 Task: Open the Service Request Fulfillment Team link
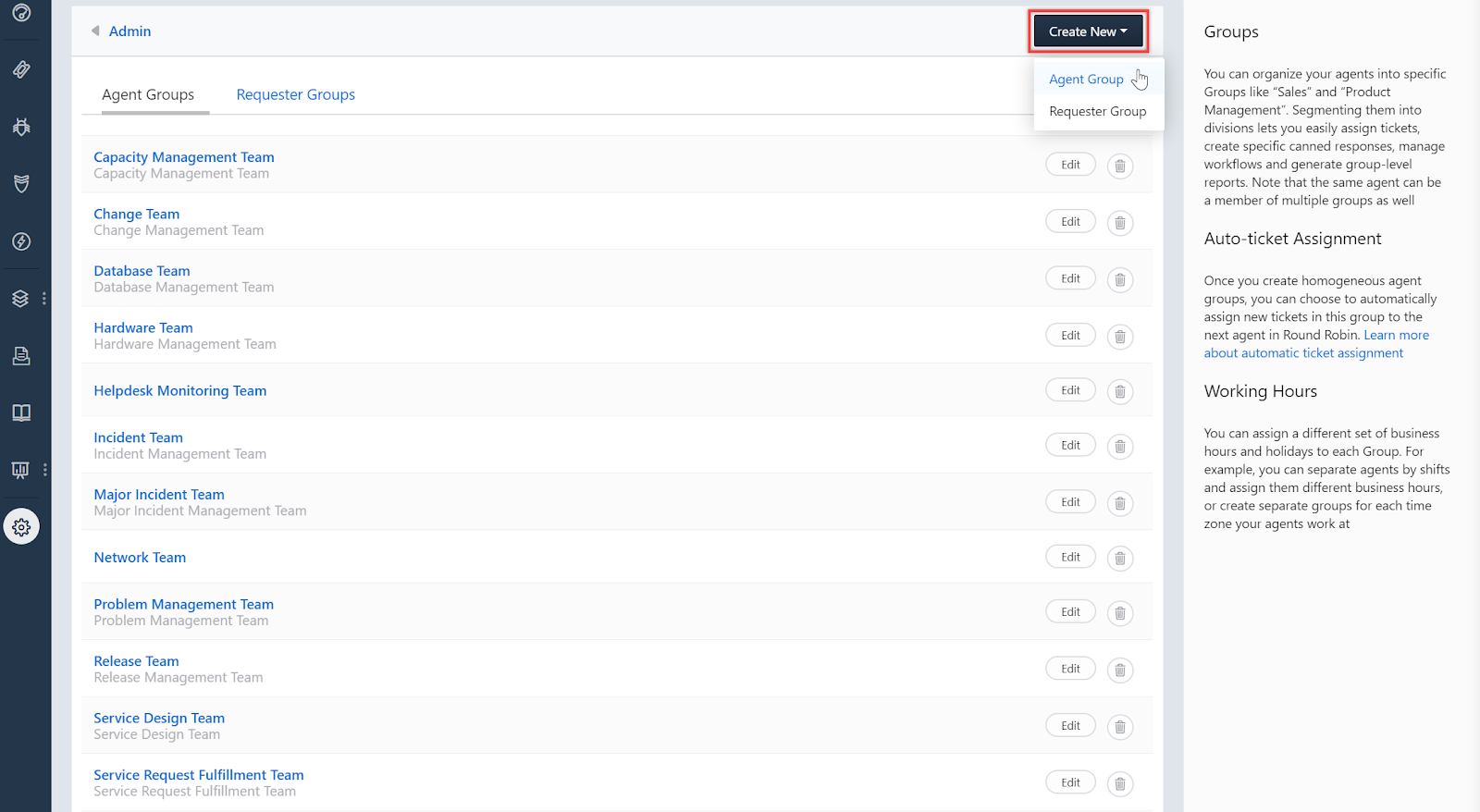click(199, 775)
